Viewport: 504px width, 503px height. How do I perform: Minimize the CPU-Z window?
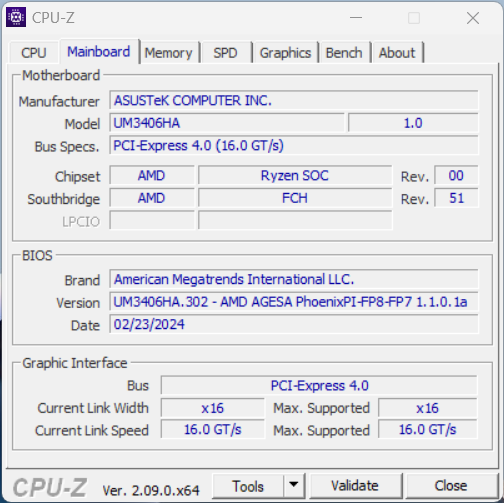[x=356, y=18]
